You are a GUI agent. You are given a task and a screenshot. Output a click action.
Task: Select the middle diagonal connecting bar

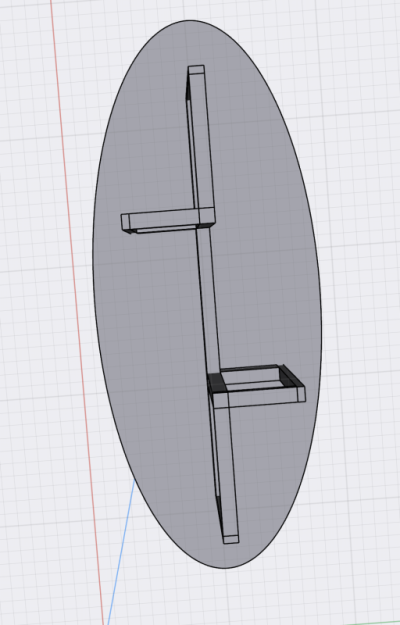point(208,299)
